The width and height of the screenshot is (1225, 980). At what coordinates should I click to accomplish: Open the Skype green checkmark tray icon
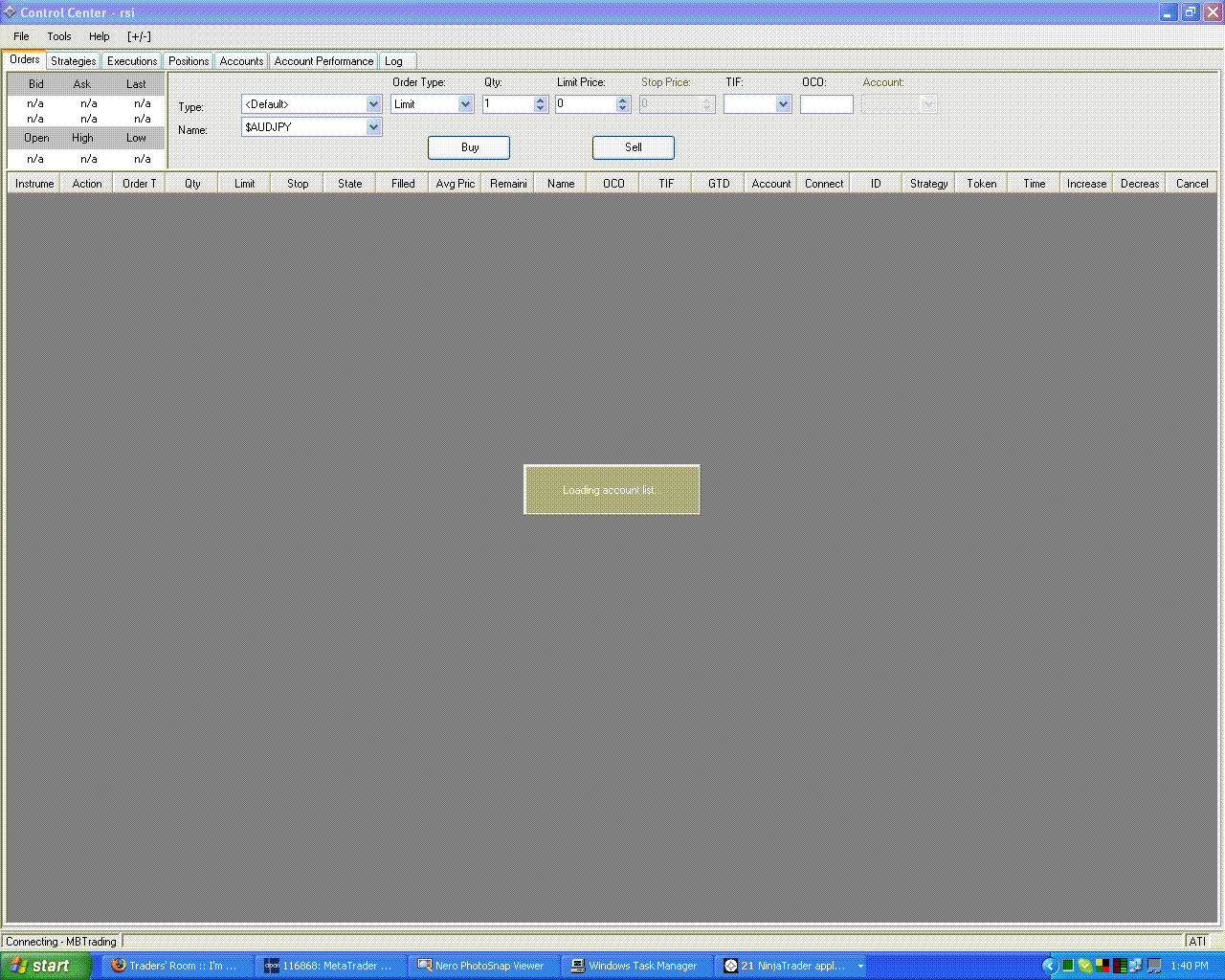1084,966
